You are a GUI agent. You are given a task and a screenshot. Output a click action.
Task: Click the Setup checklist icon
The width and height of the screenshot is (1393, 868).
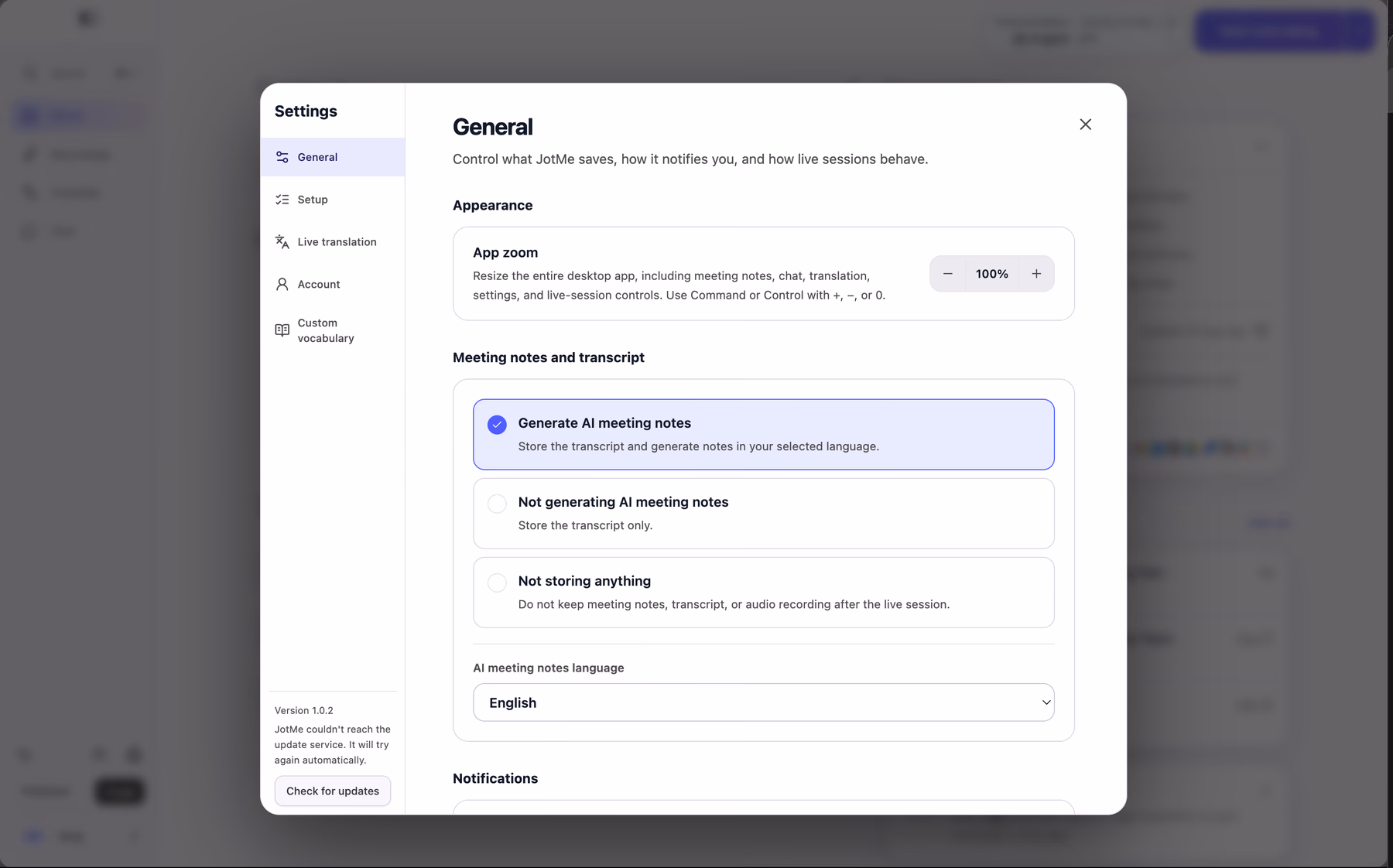click(282, 200)
